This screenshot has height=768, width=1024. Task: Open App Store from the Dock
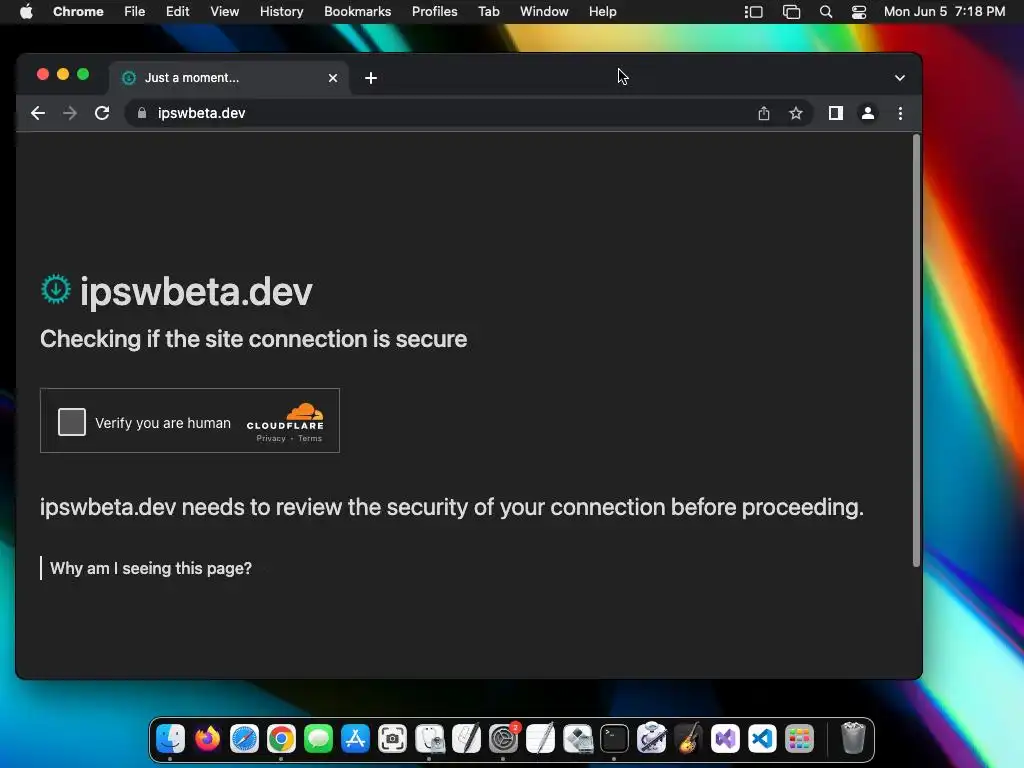[x=355, y=739]
